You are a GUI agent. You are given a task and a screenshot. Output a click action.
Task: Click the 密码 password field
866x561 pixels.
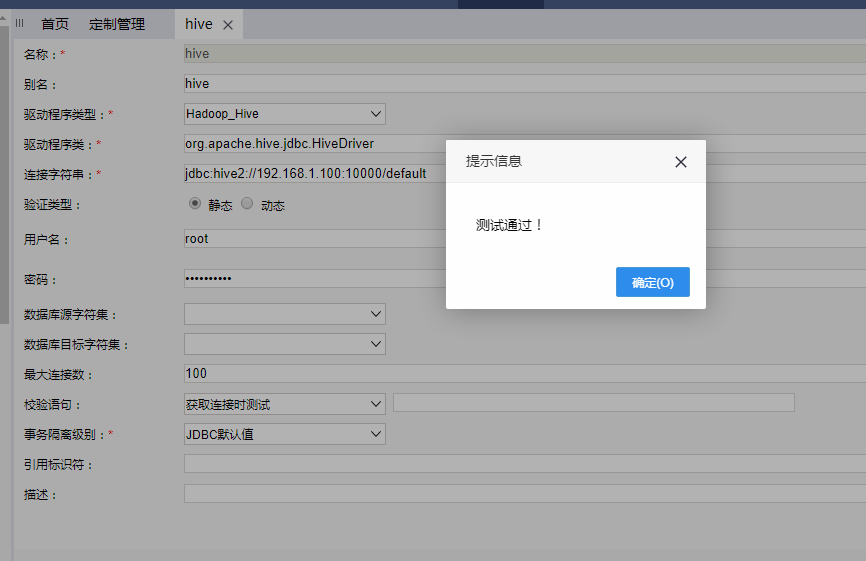coord(315,278)
